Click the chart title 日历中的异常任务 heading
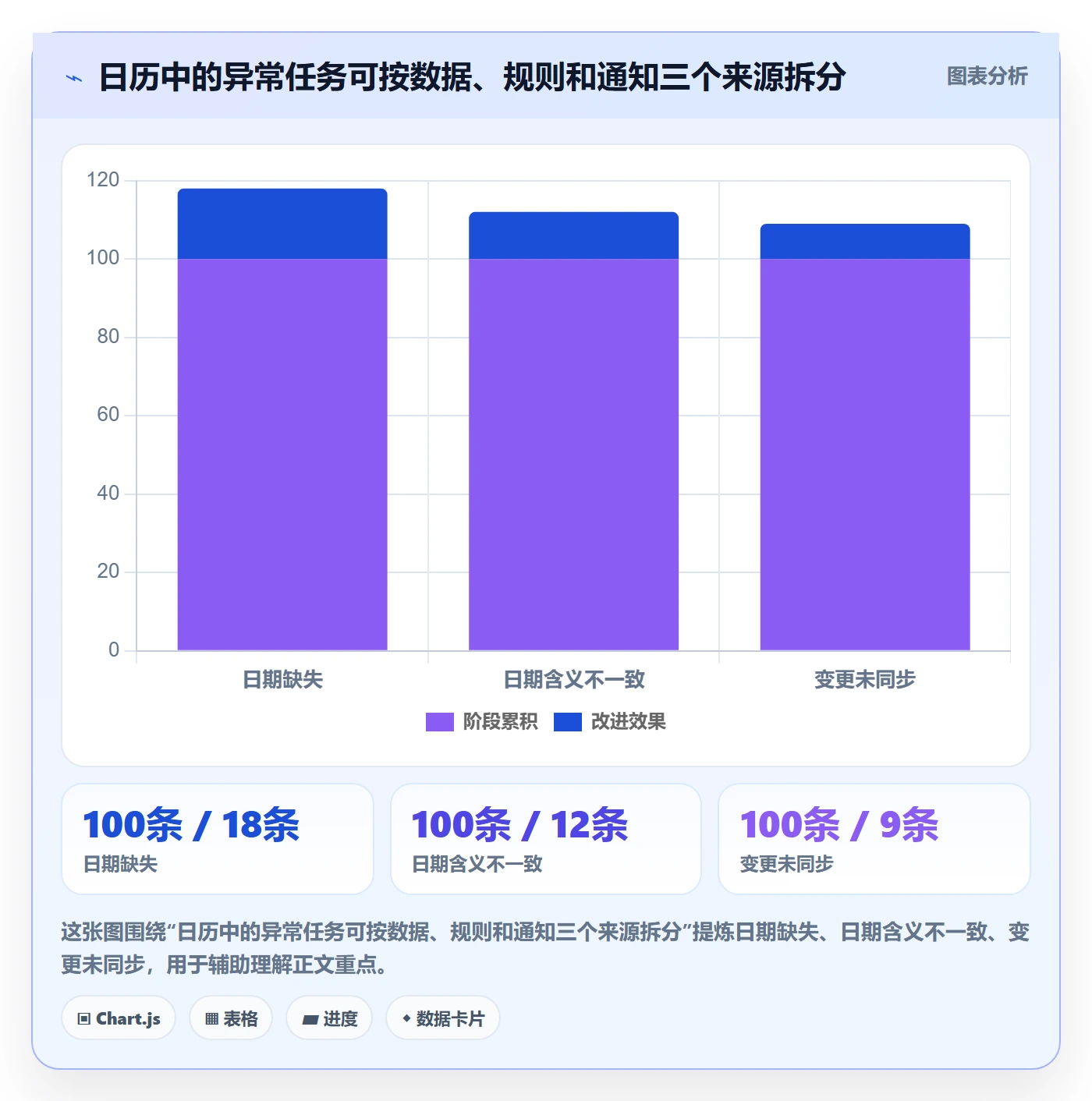This screenshot has width=1092, height=1101. (472, 77)
